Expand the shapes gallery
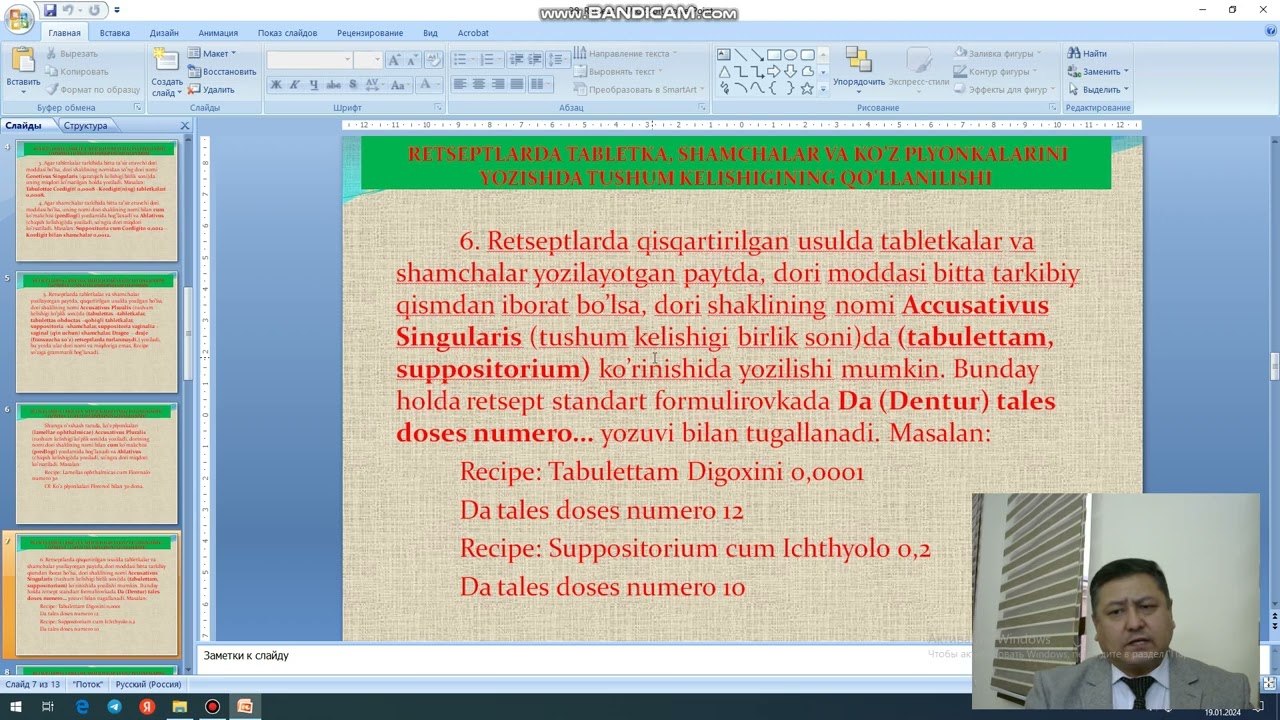1280x720 pixels. point(823,89)
